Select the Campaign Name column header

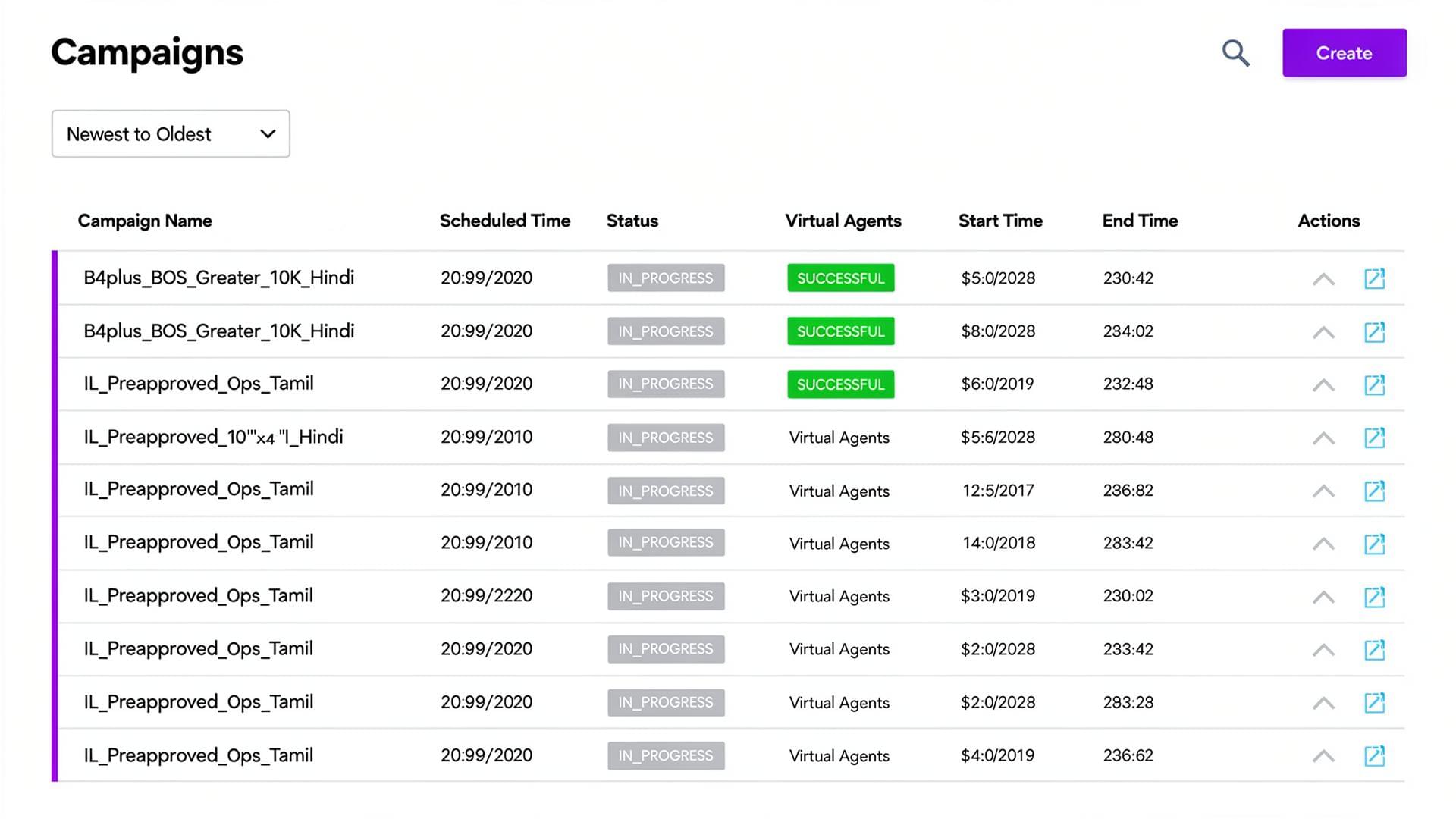click(x=144, y=221)
